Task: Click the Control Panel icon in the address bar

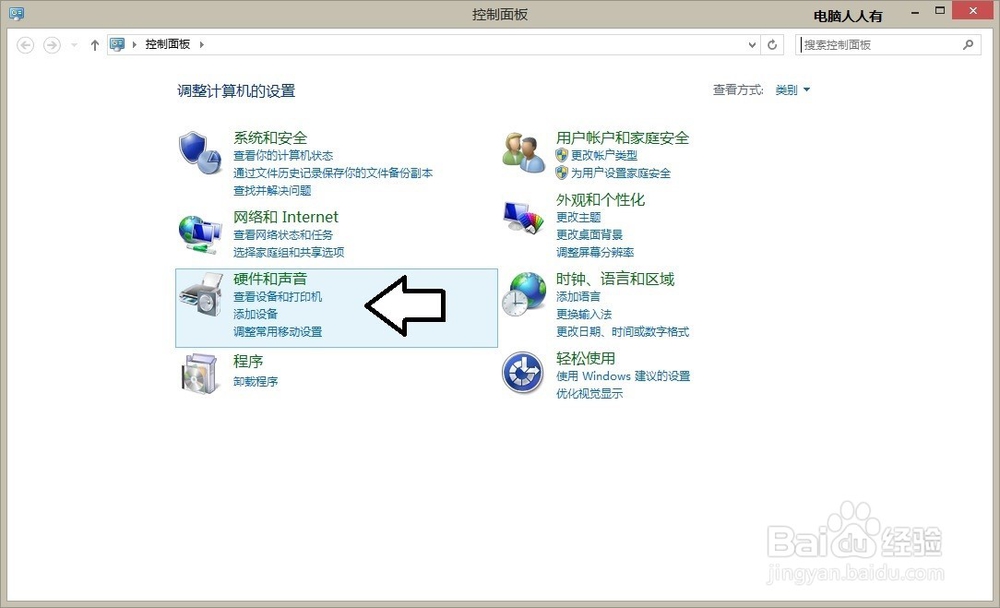Action: pos(117,45)
